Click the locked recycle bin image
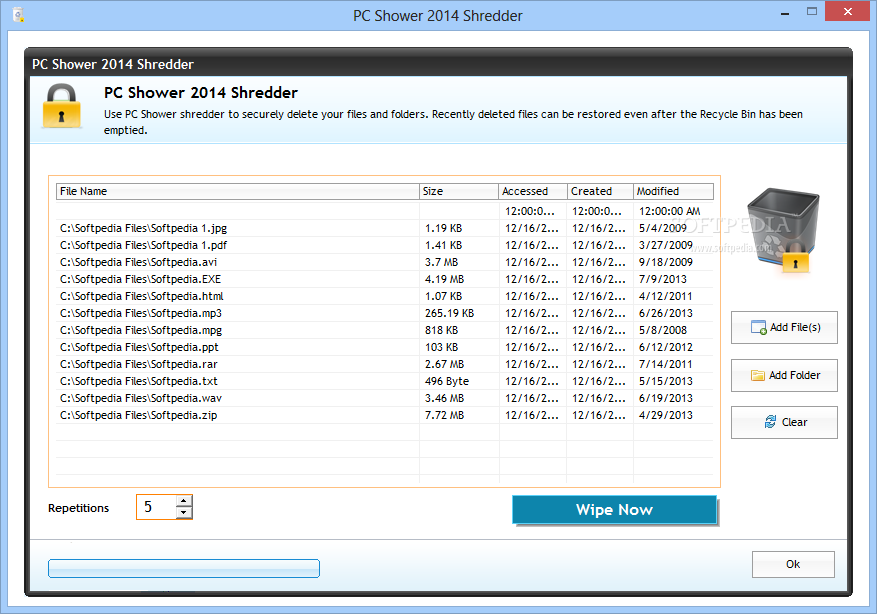This screenshot has height=614, width=877. point(783,230)
